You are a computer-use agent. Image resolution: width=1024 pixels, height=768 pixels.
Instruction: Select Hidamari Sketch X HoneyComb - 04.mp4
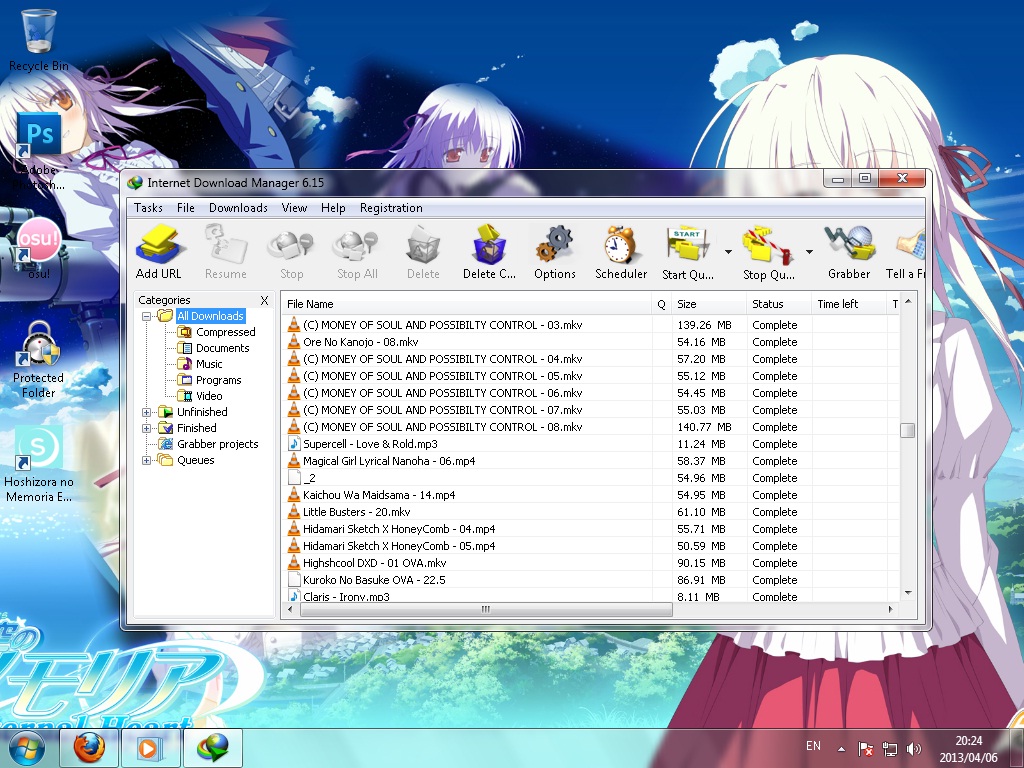(x=590, y=529)
